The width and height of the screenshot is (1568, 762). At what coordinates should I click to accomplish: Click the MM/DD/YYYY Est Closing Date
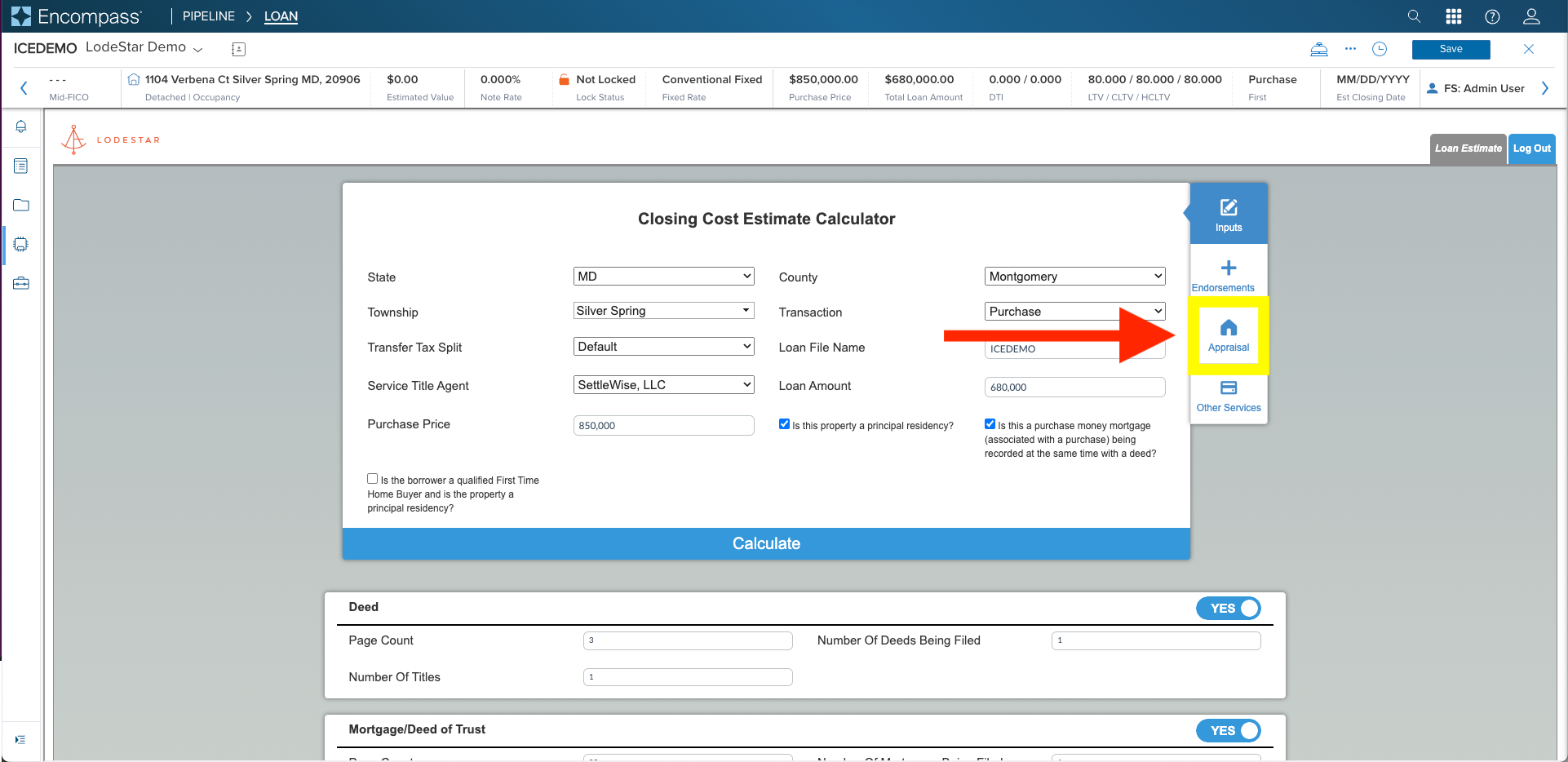pyautogui.click(x=1373, y=79)
